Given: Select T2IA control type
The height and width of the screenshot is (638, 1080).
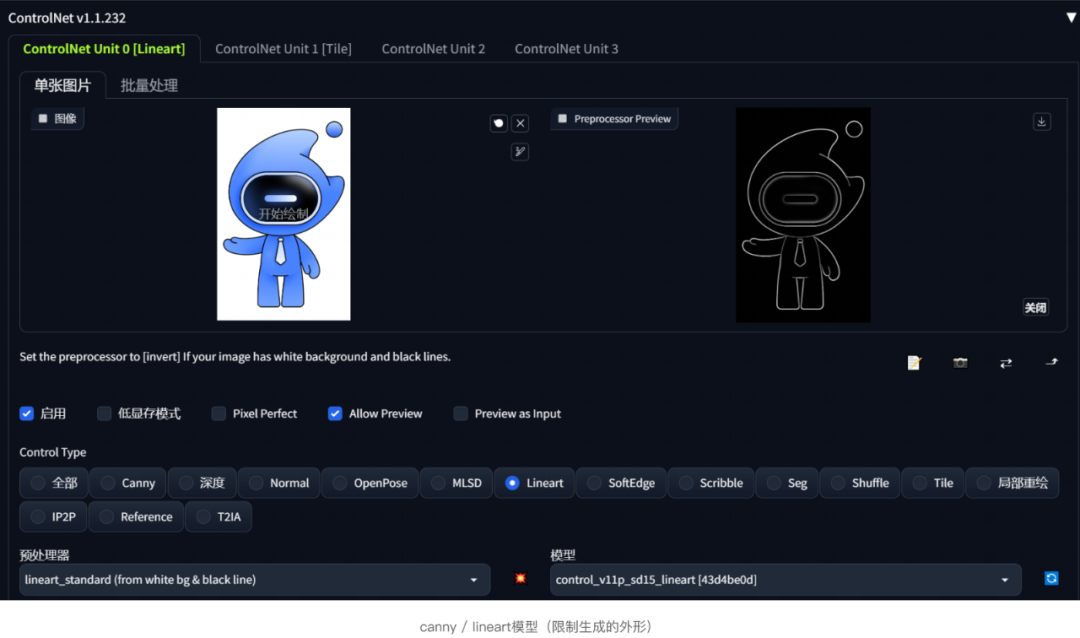Looking at the screenshot, I should coord(219,517).
